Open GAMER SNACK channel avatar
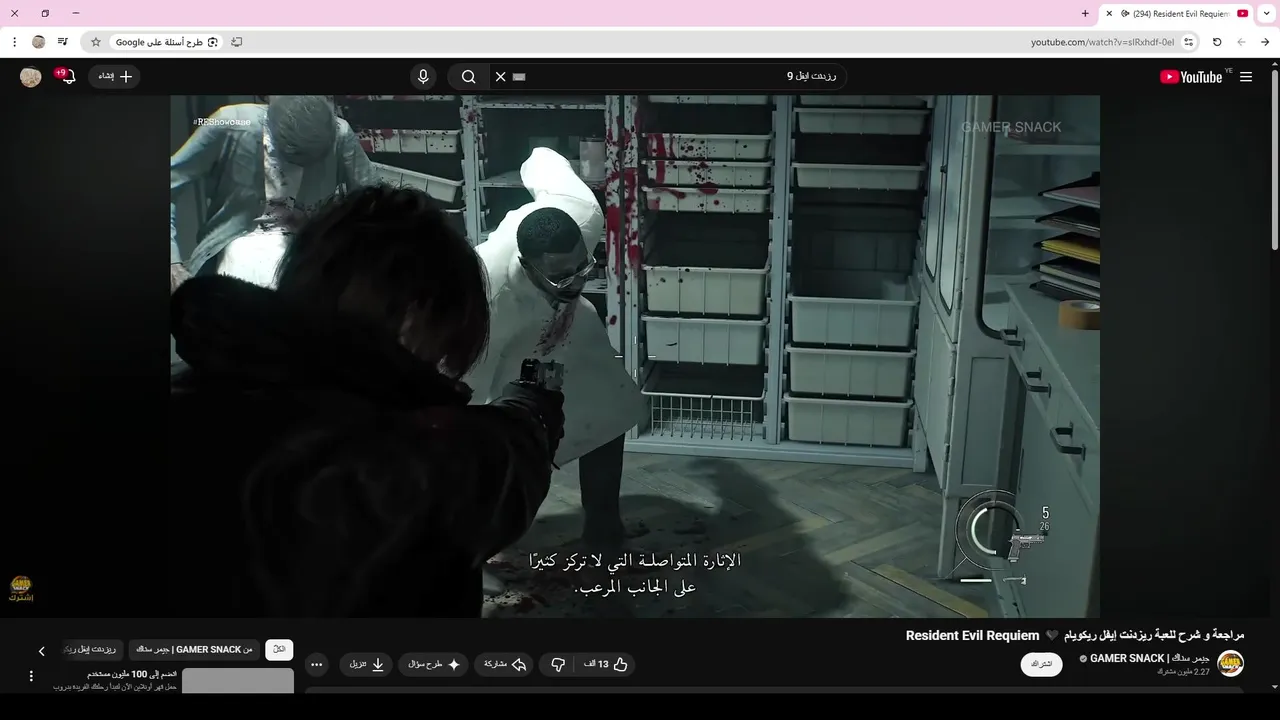The width and height of the screenshot is (1280, 720). 1230,664
